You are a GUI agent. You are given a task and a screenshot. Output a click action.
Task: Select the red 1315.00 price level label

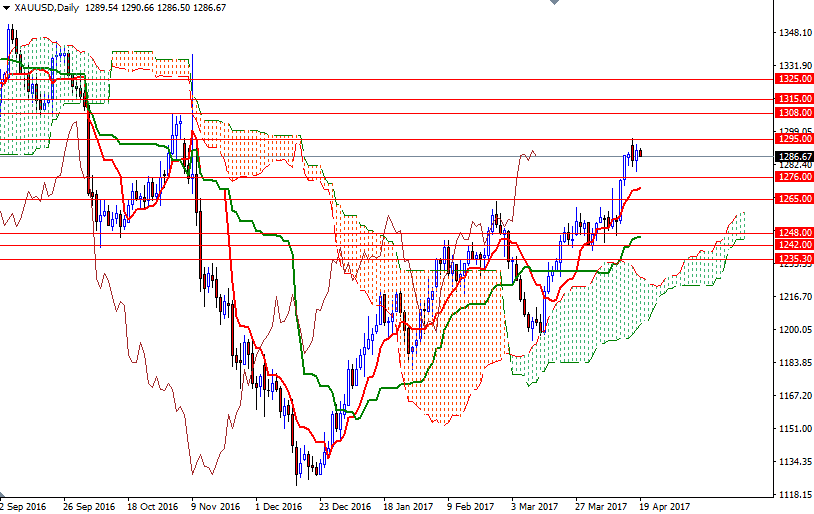[x=794, y=99]
